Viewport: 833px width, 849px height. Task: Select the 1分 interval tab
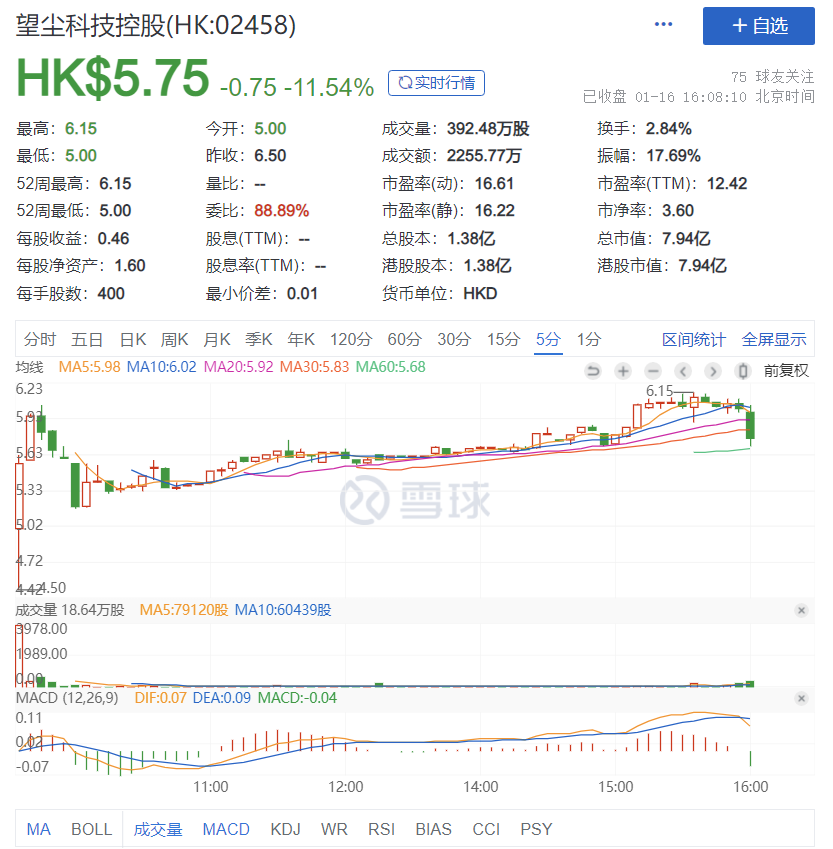tap(589, 339)
